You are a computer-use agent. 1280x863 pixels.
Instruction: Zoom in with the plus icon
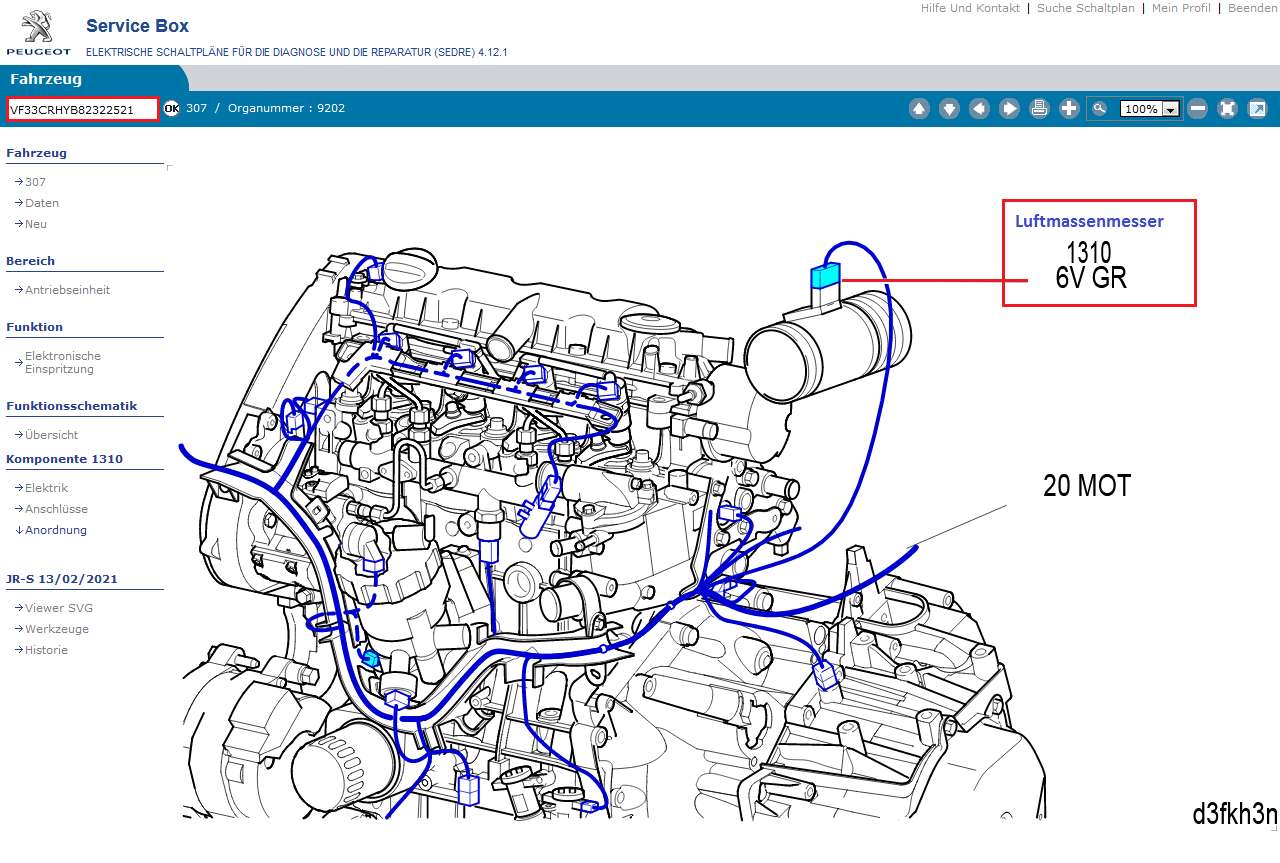tap(1069, 109)
